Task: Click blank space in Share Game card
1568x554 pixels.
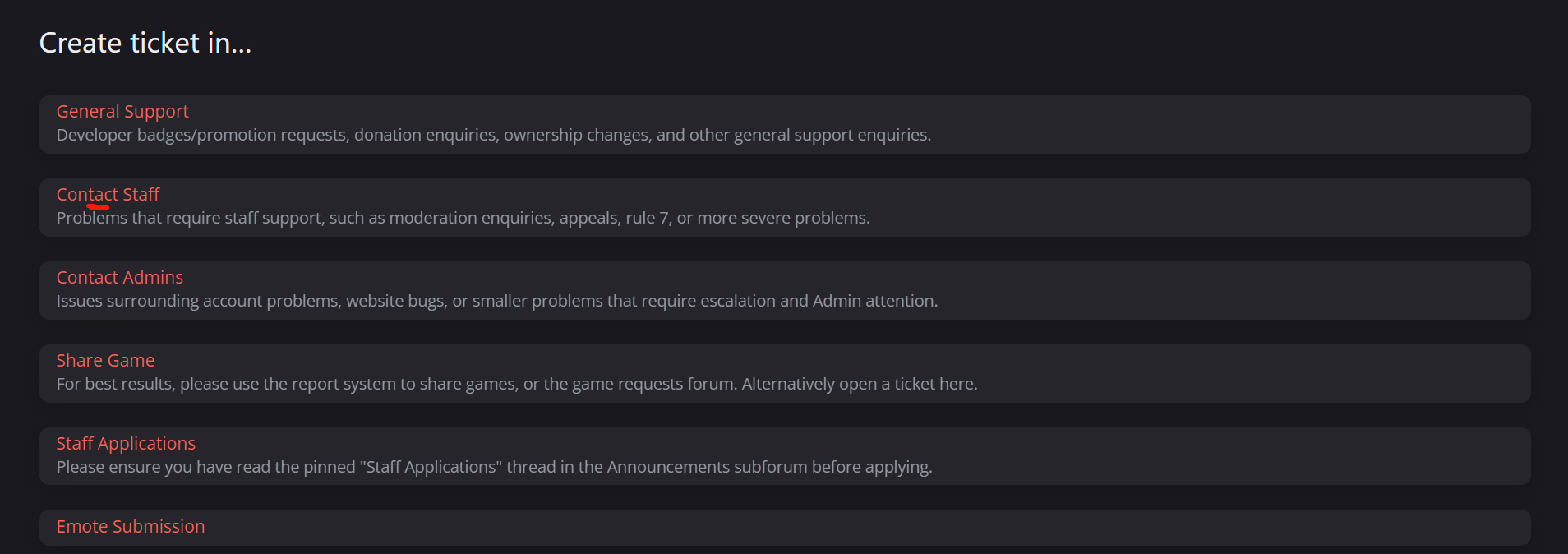Action: pyautogui.click(x=1233, y=372)
